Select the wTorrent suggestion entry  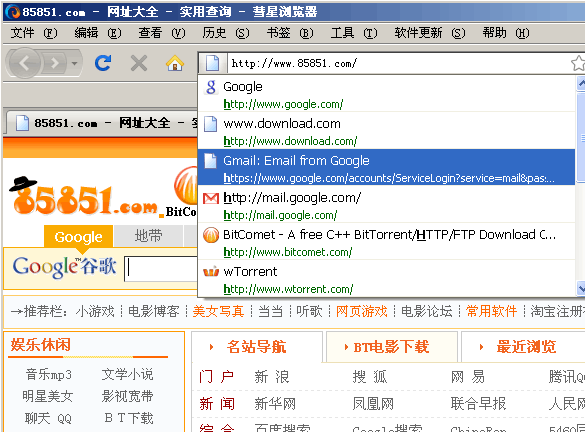(x=387, y=278)
